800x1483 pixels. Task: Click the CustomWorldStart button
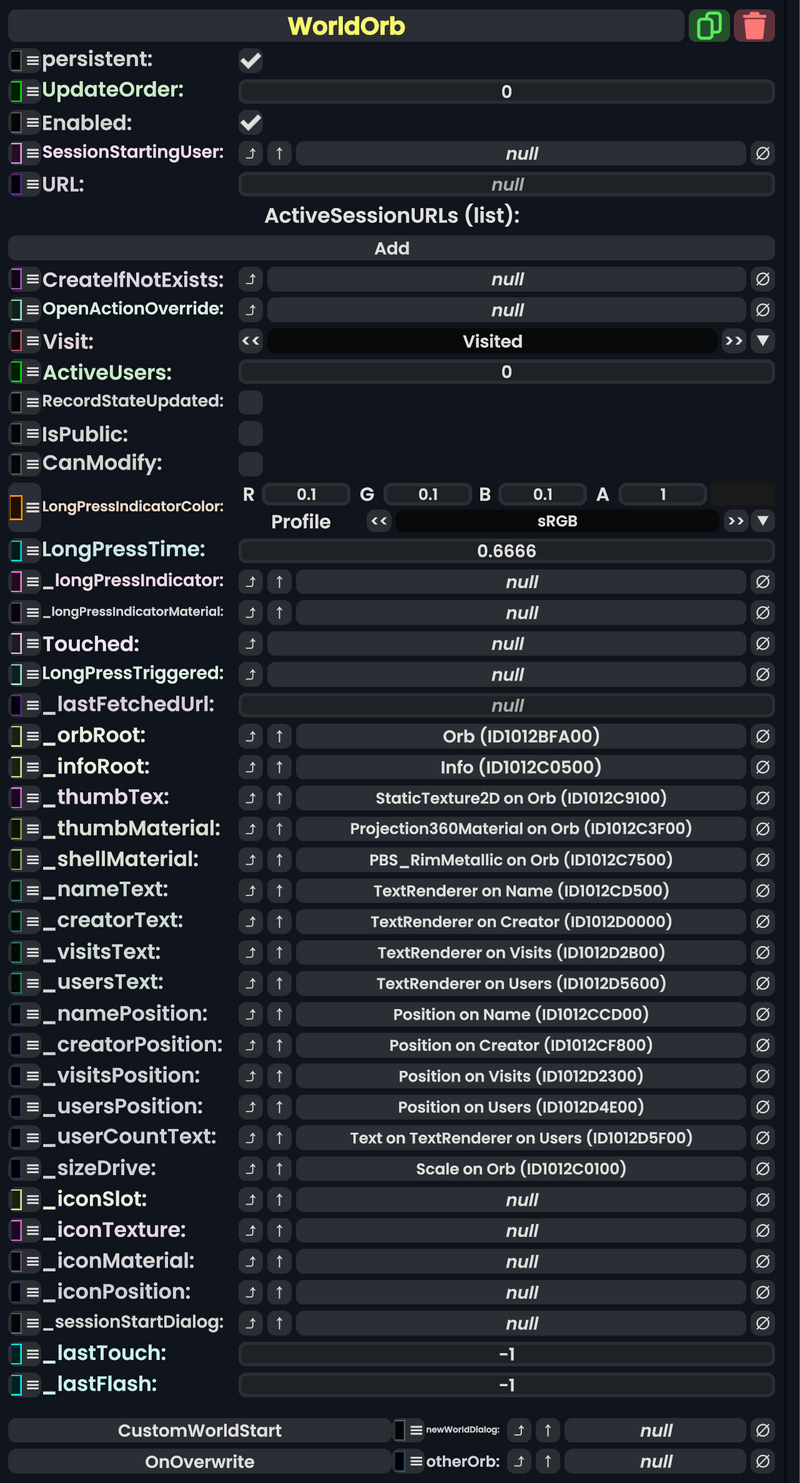pyautogui.click(x=199, y=1430)
